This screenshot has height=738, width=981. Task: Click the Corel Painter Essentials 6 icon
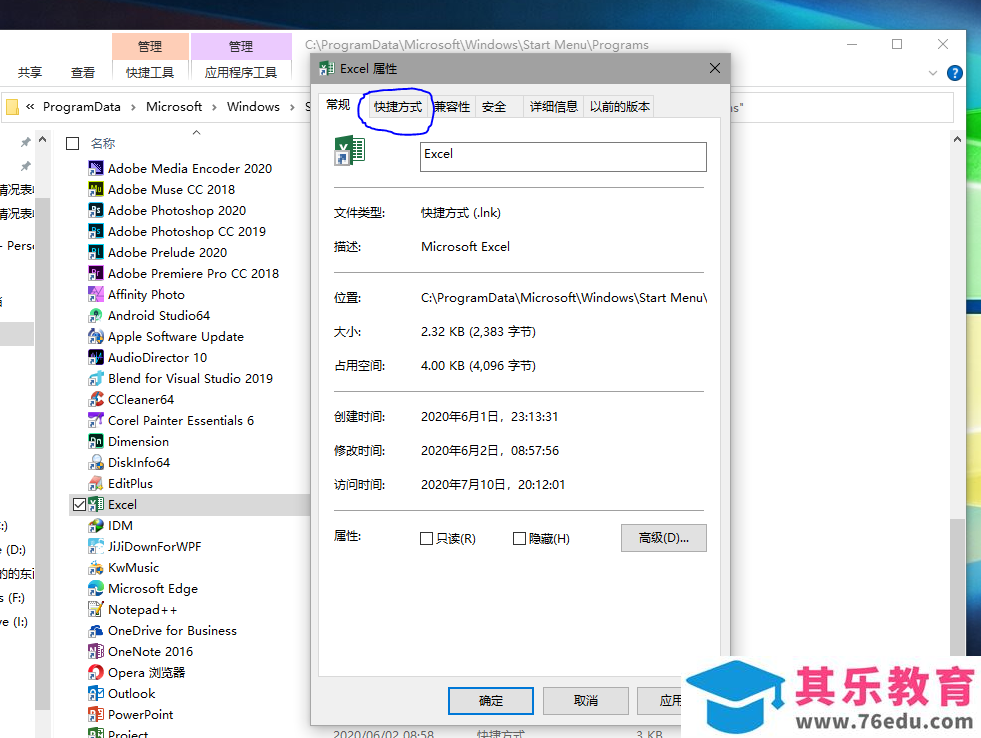point(96,420)
